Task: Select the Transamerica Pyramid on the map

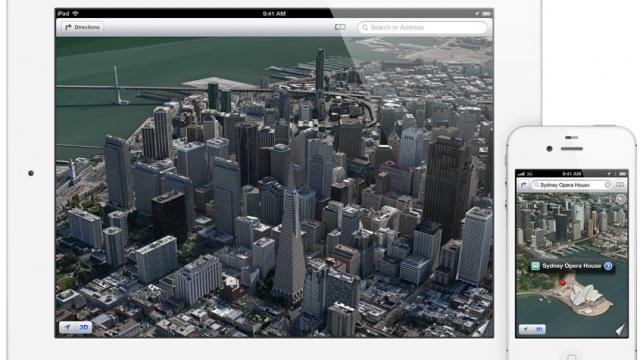Action: 290,241
